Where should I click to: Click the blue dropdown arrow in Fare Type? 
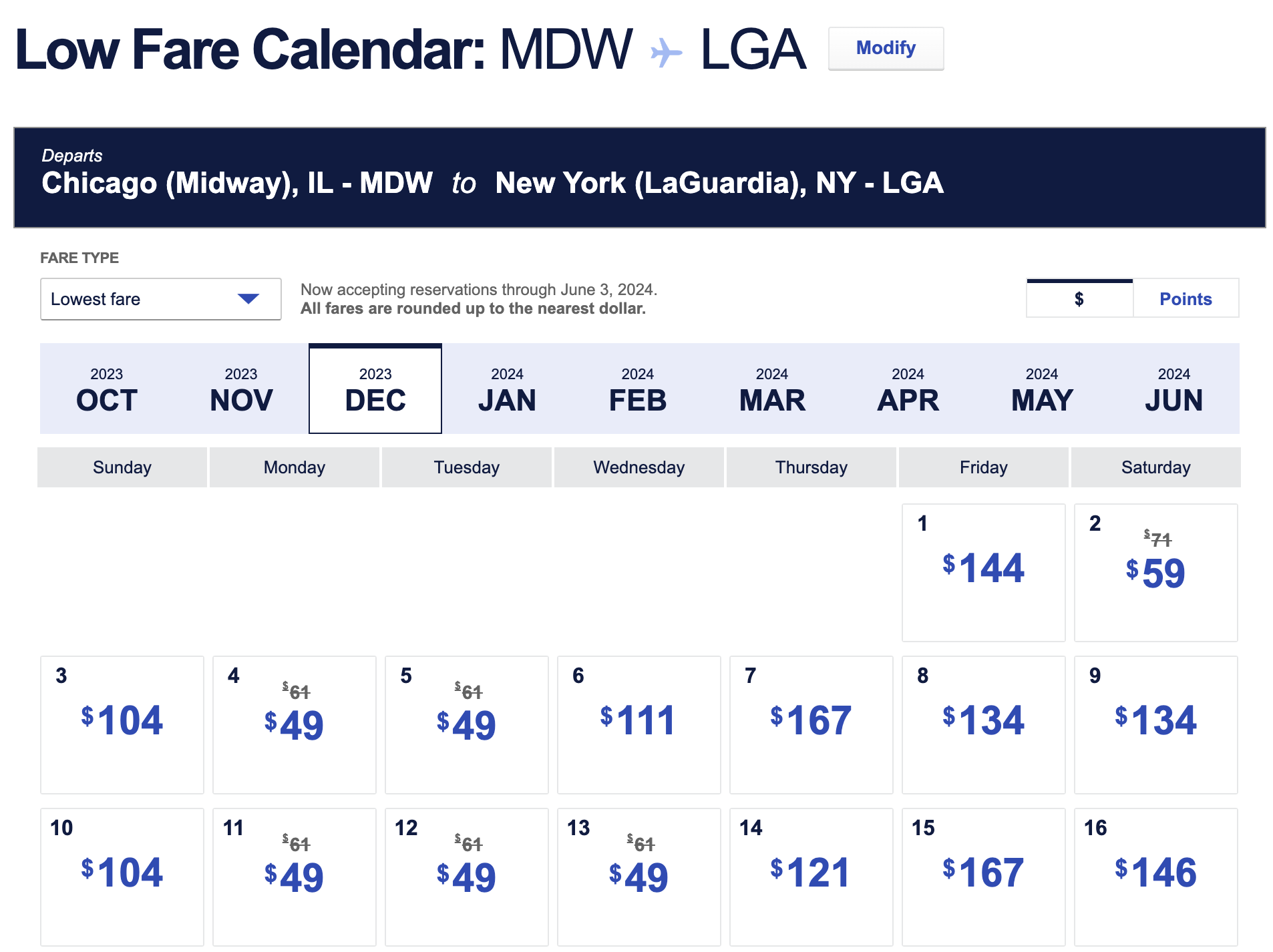click(x=248, y=299)
